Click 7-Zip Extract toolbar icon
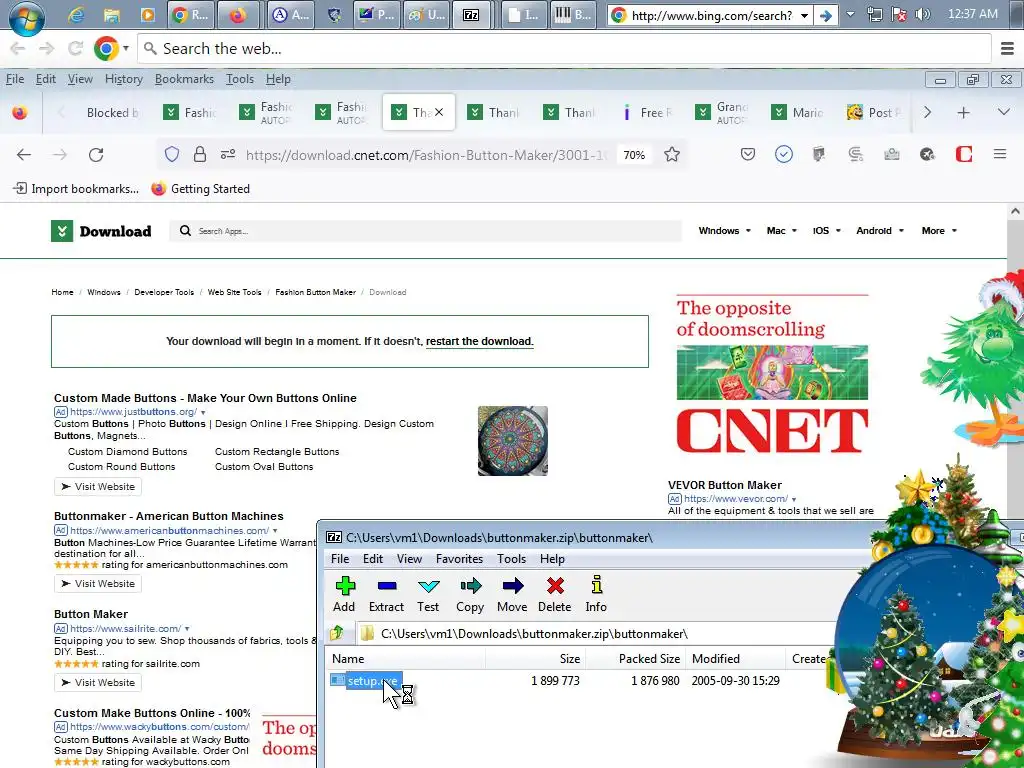The width and height of the screenshot is (1024, 768). (387, 594)
